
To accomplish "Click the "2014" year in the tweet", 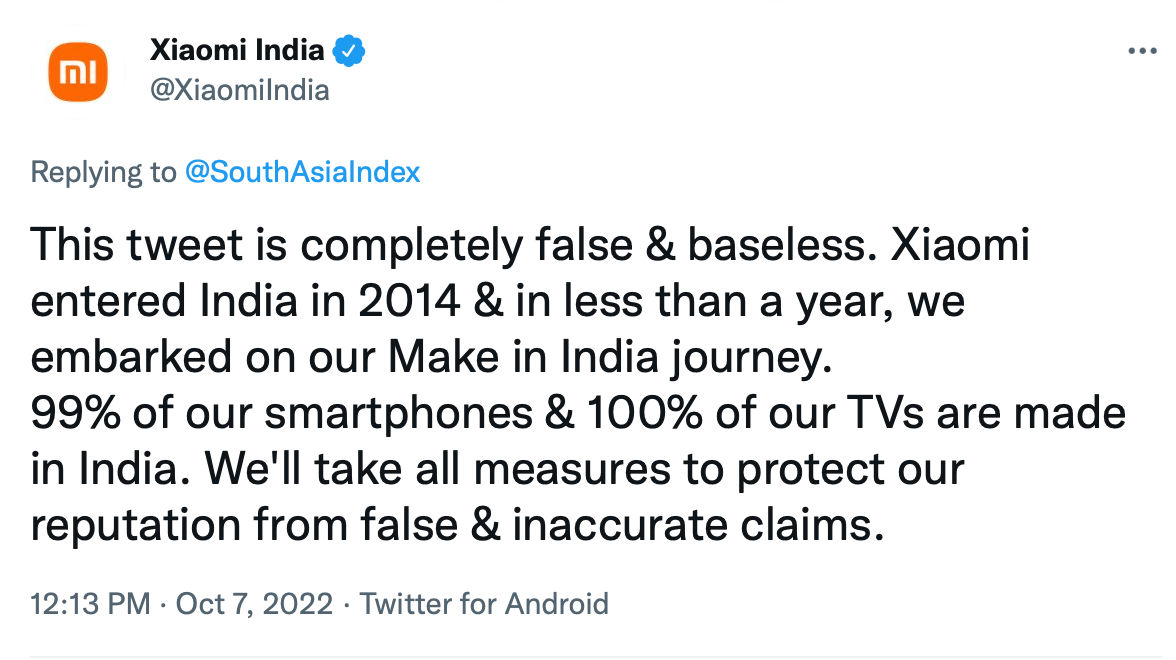I will click(409, 302).
